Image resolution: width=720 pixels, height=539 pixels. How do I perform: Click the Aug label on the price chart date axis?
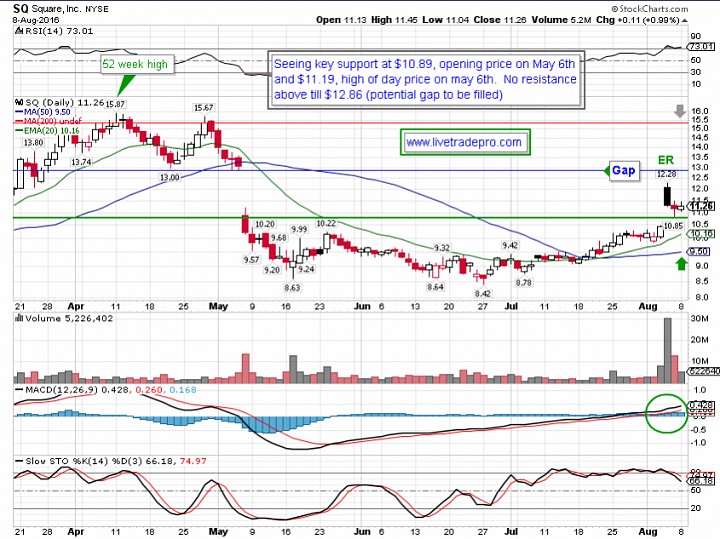click(647, 306)
